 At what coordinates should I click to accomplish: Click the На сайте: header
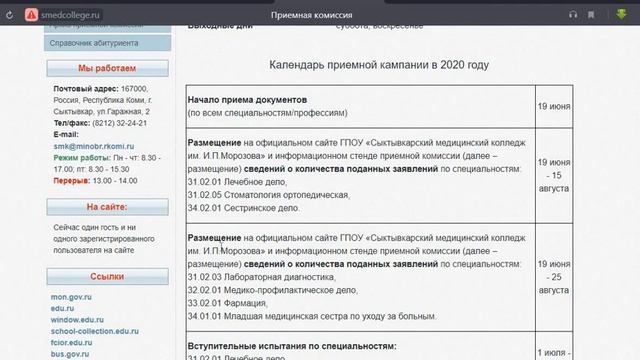coord(107,207)
